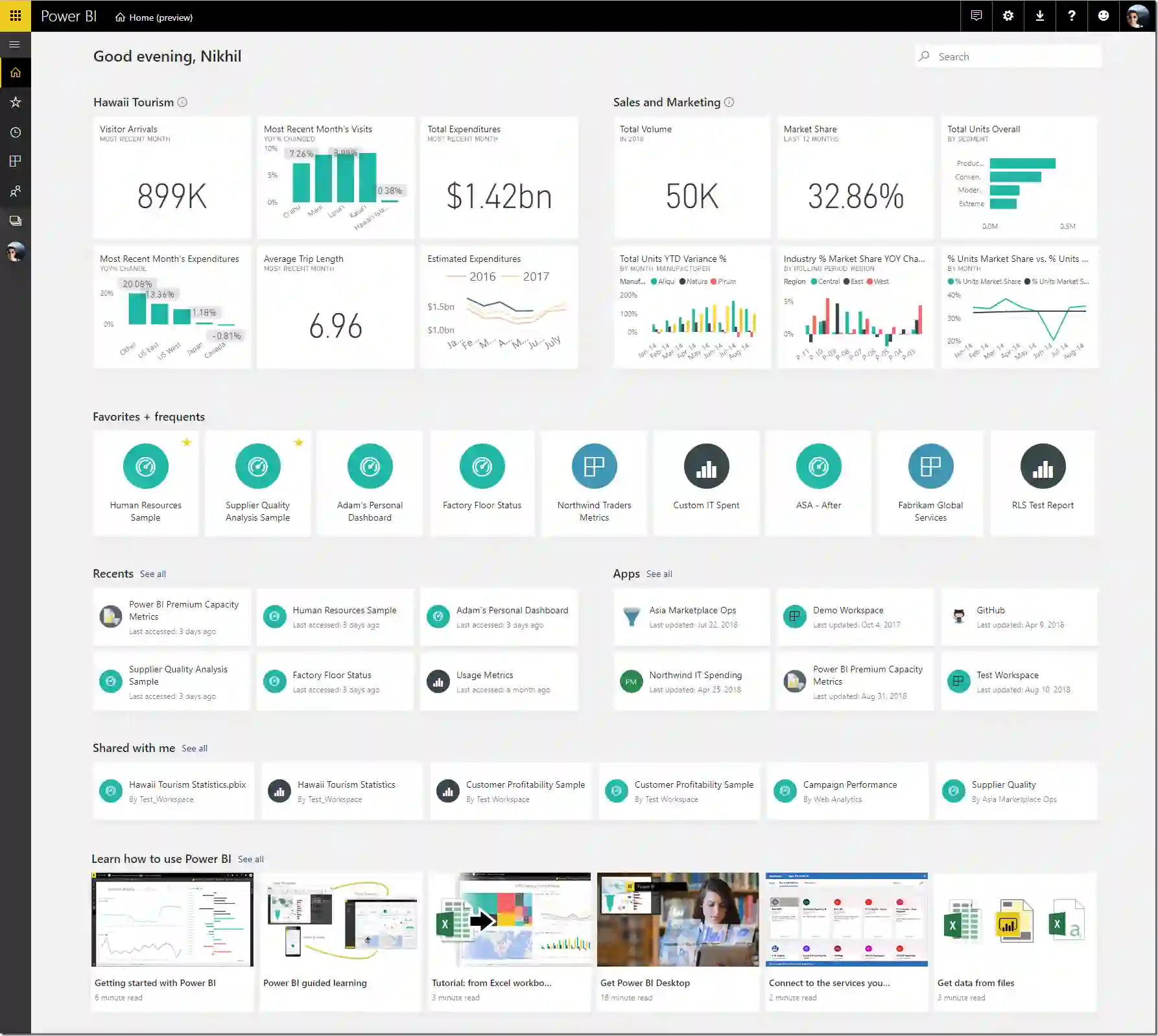The width and height of the screenshot is (1158, 1036).
Task: Open Recent clock icon in sidebar
Action: click(x=16, y=132)
